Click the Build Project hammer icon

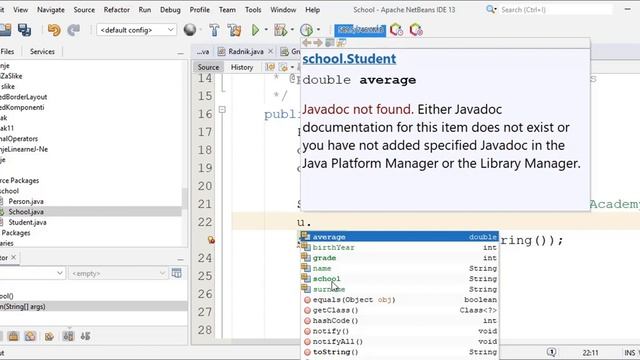(x=214, y=30)
